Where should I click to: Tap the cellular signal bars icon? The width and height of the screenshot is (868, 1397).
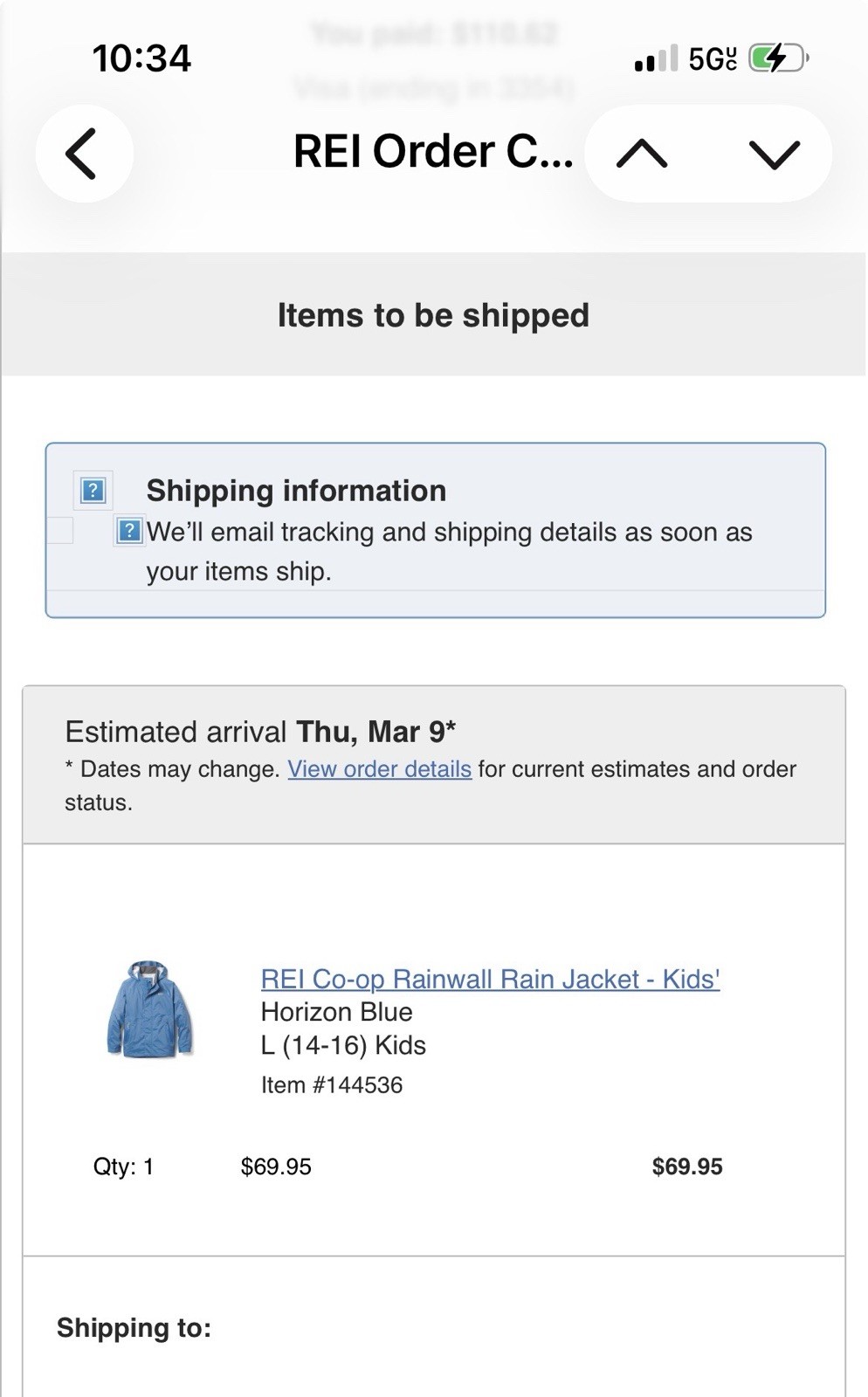656,59
